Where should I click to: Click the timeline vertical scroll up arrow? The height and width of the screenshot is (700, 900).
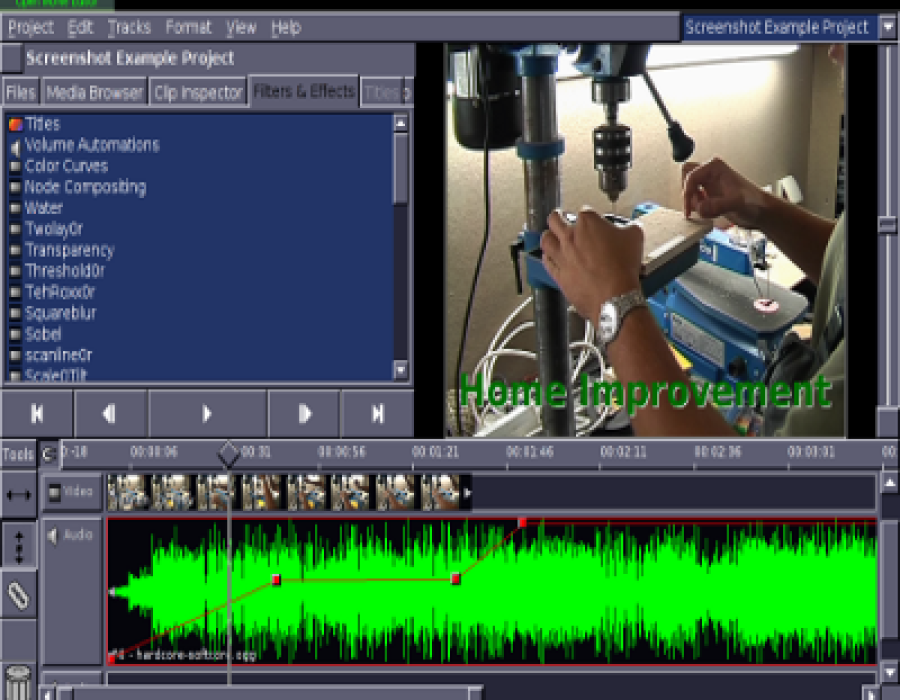(x=889, y=484)
